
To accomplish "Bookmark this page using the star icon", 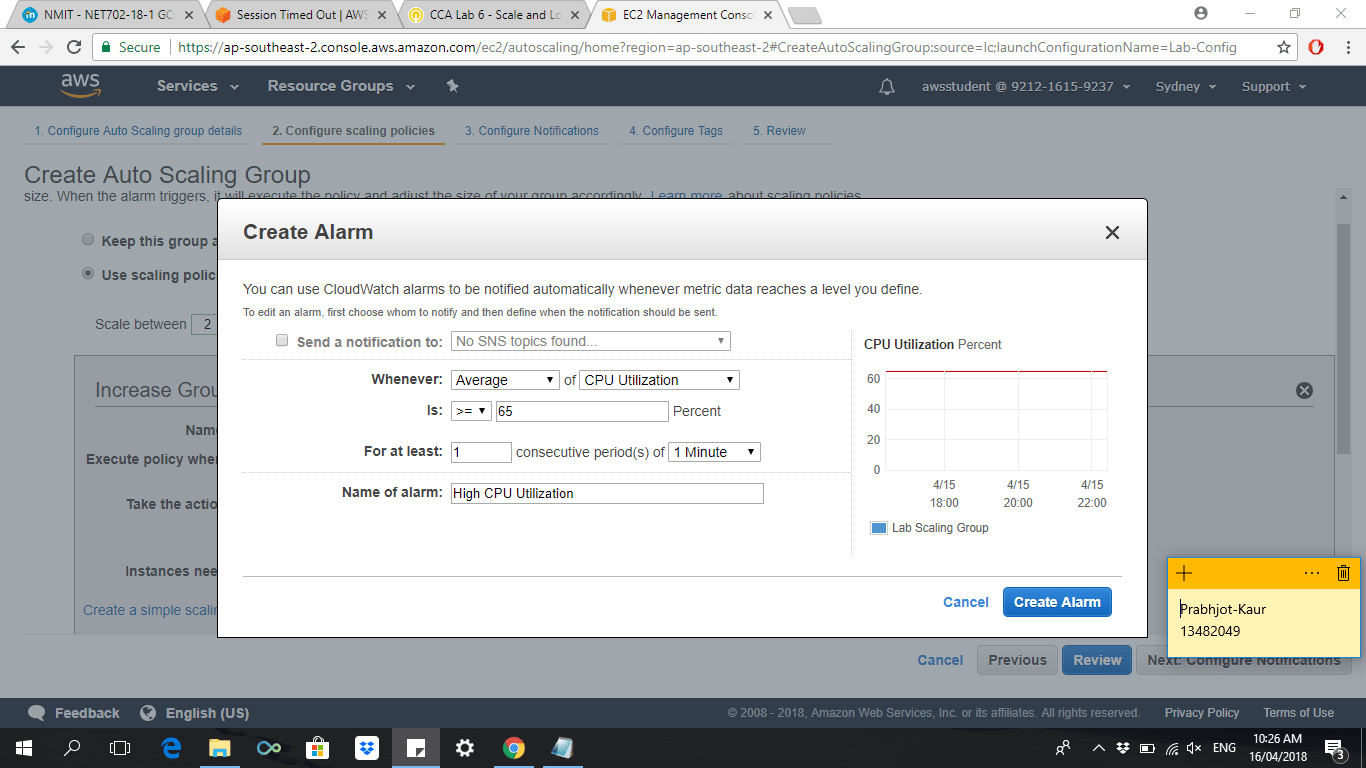I will 1283,46.
